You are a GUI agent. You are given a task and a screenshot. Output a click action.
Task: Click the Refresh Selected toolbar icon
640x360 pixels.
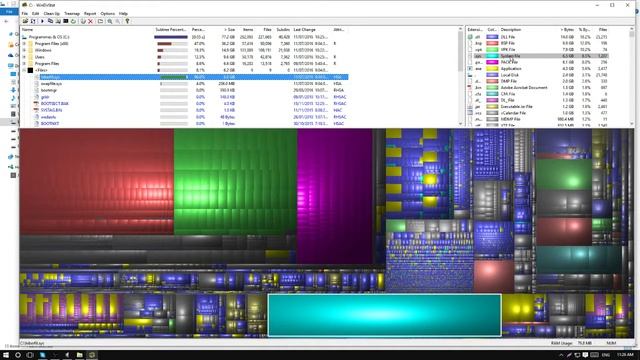pyautogui.click(x=73, y=21)
